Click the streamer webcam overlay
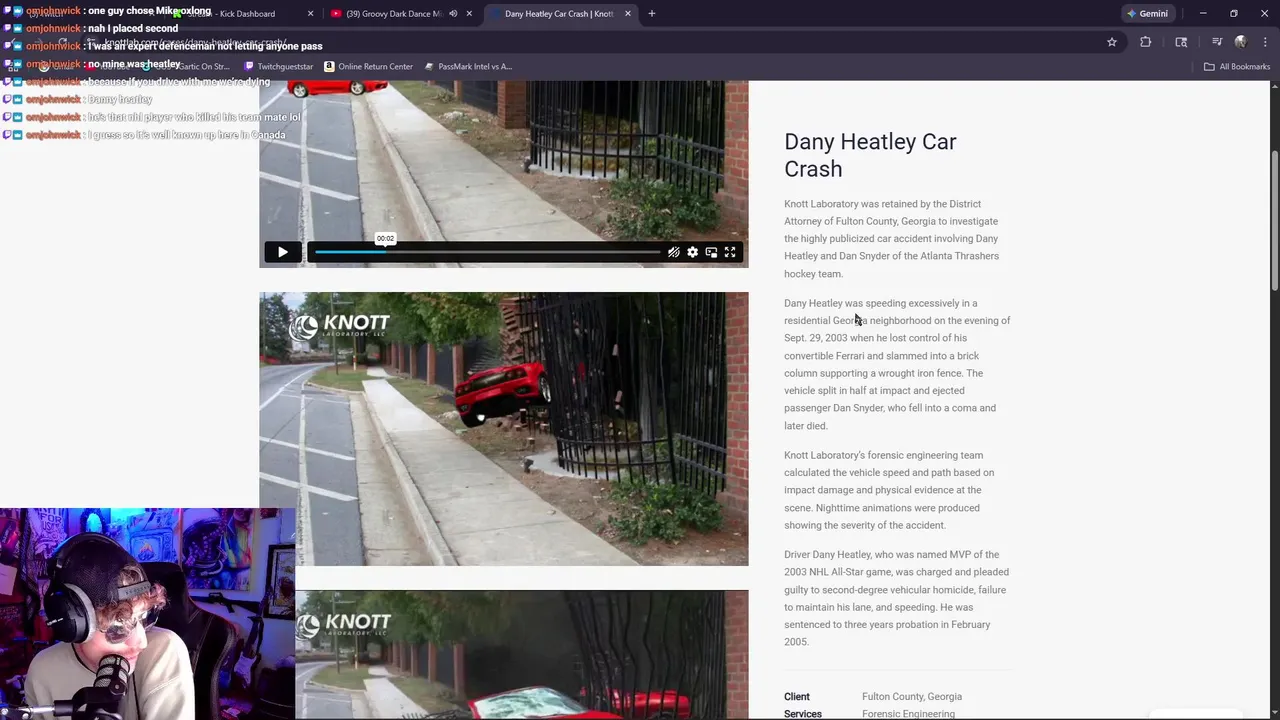Viewport: 1280px width, 720px height. (x=147, y=614)
